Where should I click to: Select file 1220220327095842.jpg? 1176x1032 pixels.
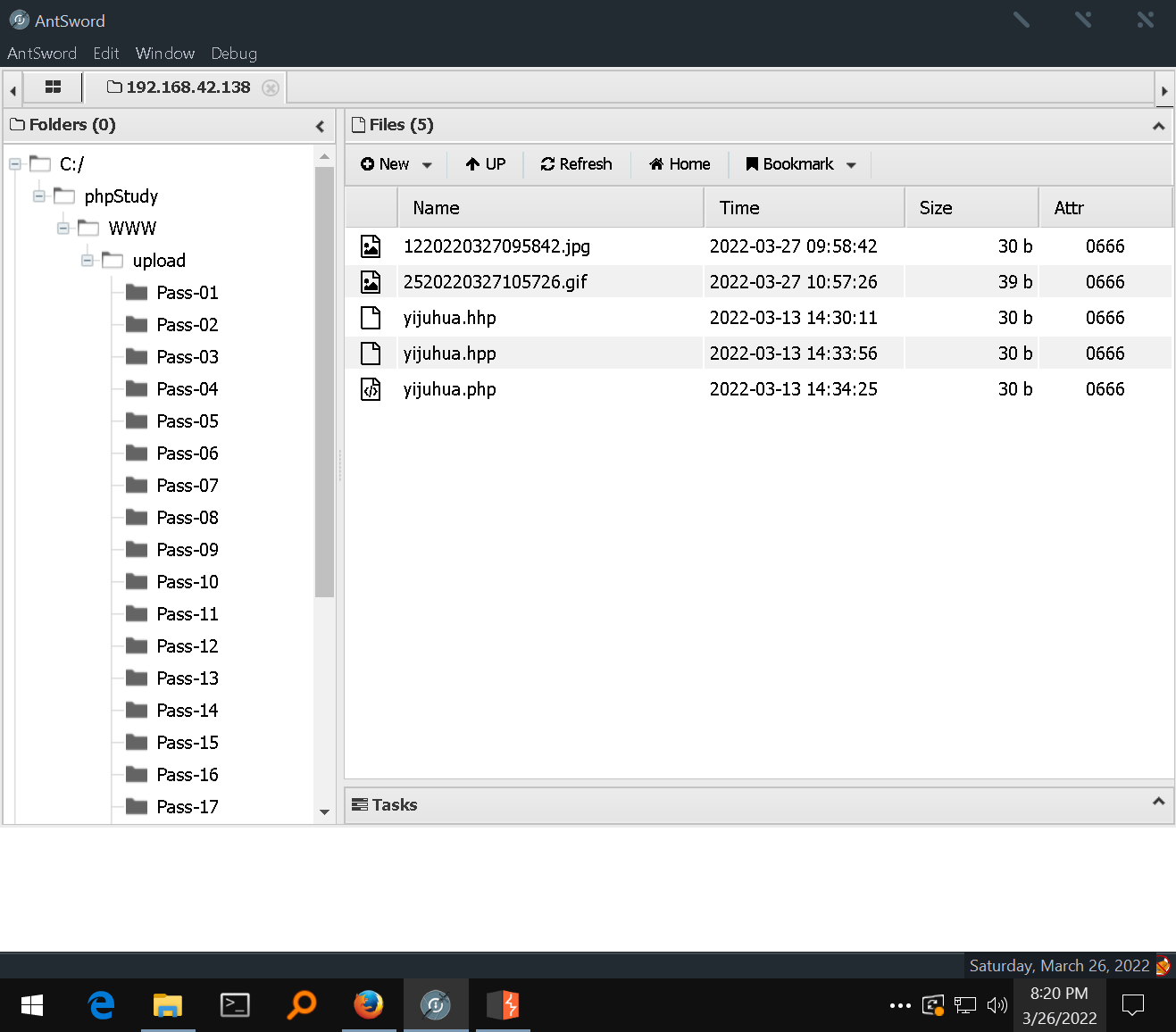758,246
